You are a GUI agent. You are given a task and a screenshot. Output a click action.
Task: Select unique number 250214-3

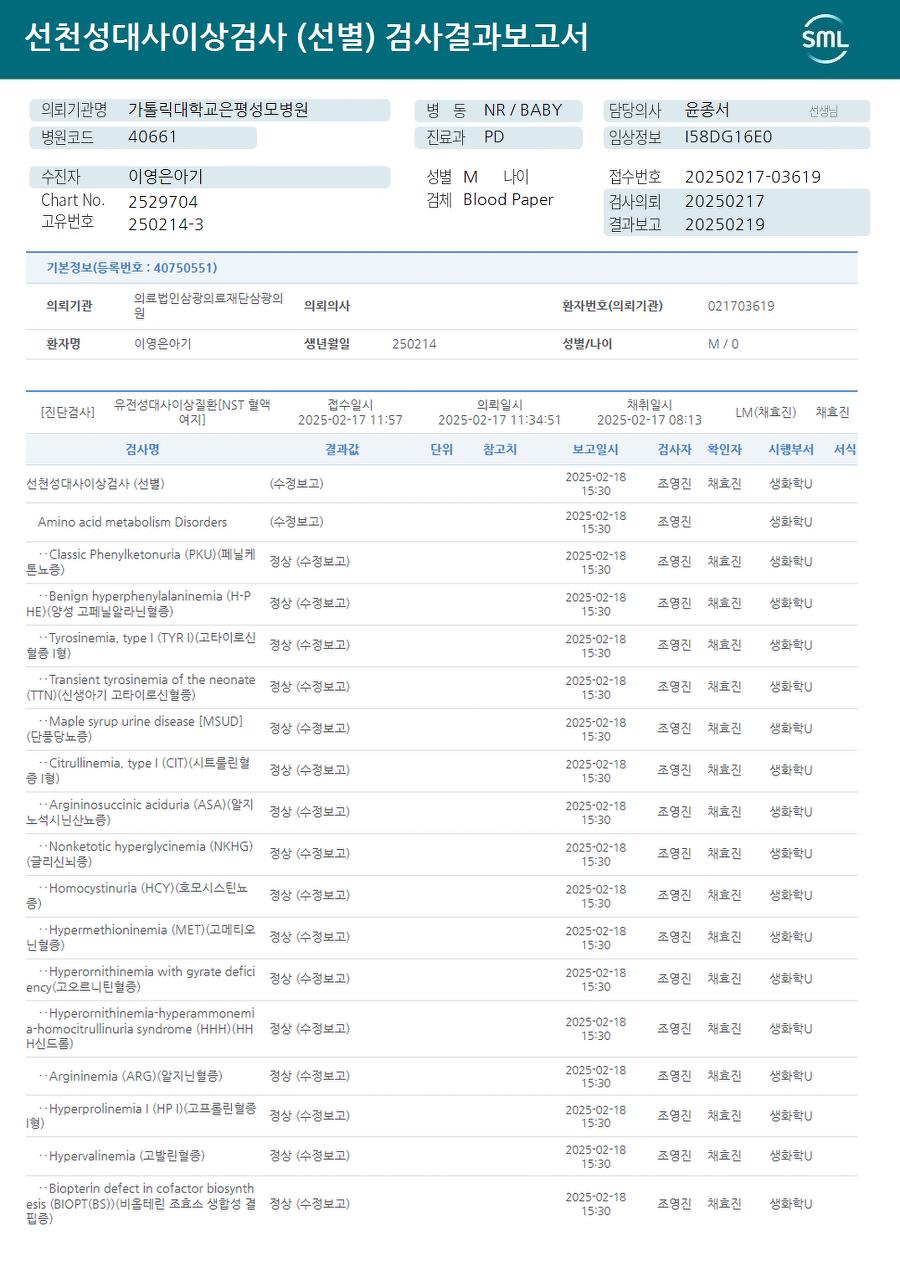[x=166, y=224]
